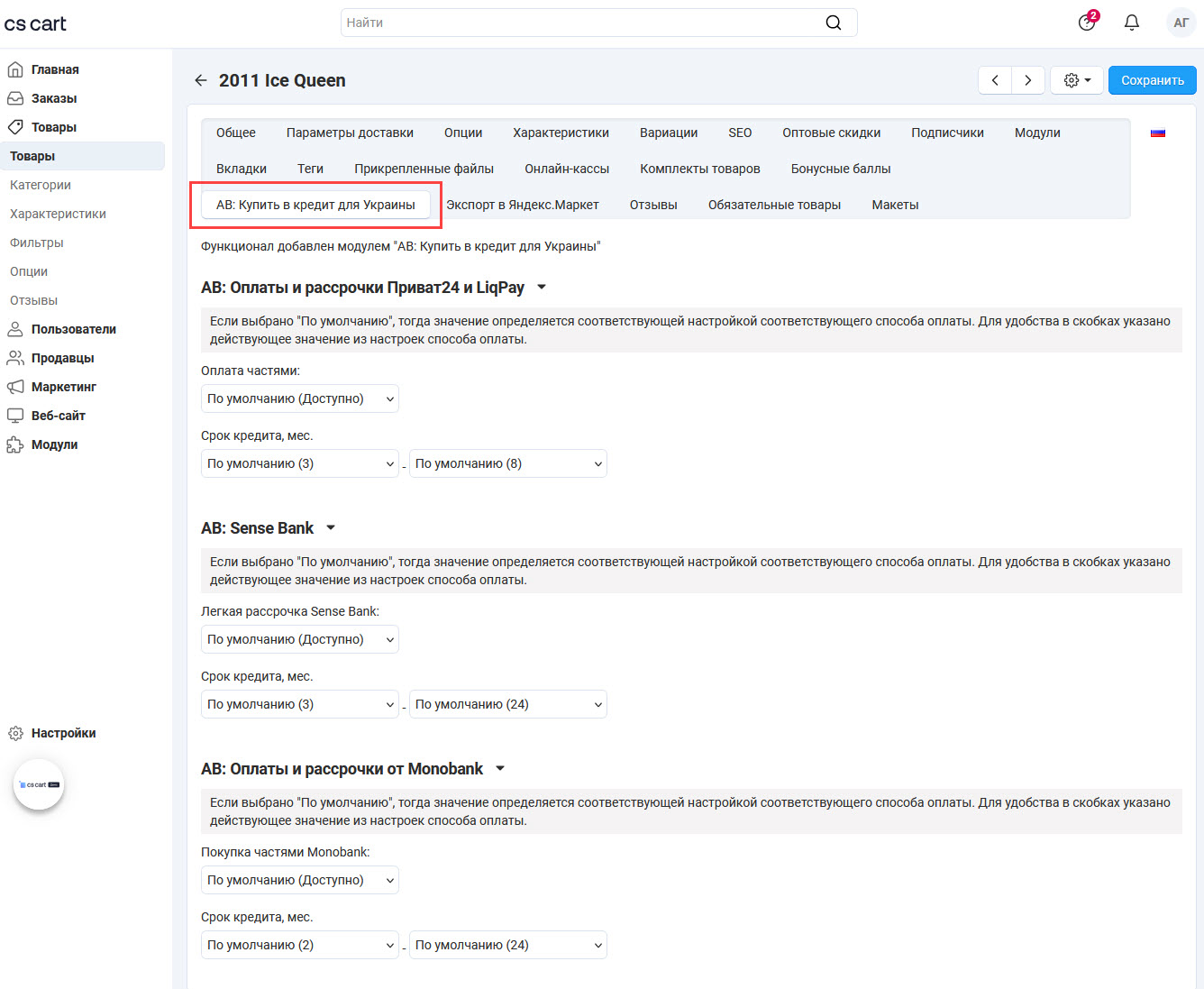Screen dimensions: 1204x989
Task: Open Фильтры in the sidebar
Action: tap(37, 243)
